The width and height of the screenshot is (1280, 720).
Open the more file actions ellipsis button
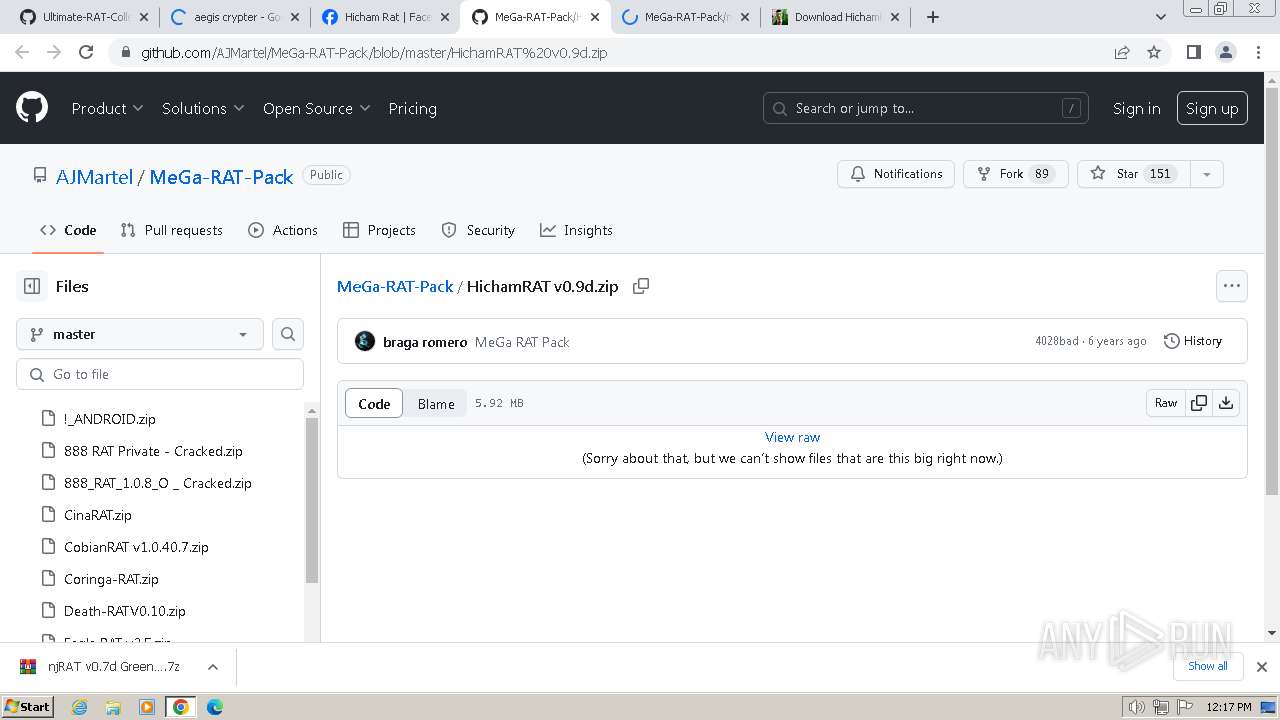(1232, 286)
